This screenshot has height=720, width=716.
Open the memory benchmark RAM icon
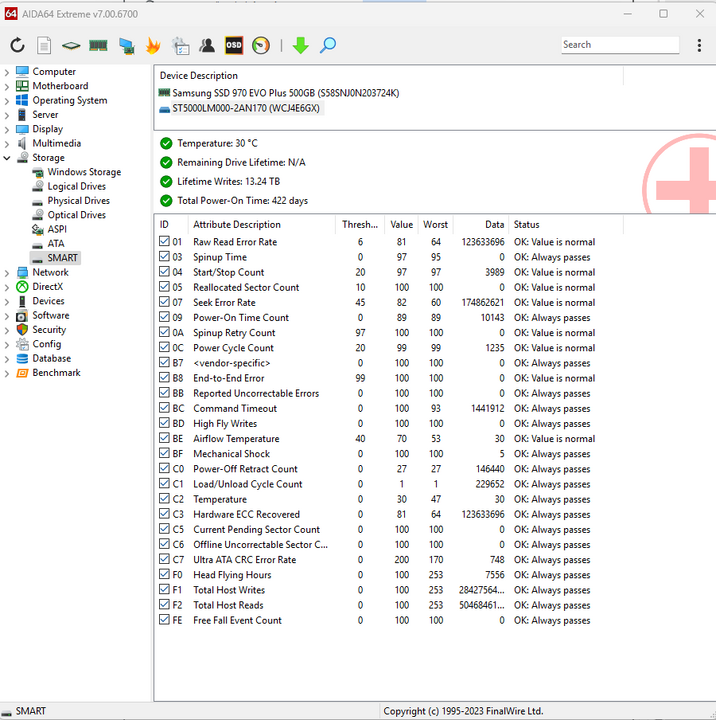point(98,45)
